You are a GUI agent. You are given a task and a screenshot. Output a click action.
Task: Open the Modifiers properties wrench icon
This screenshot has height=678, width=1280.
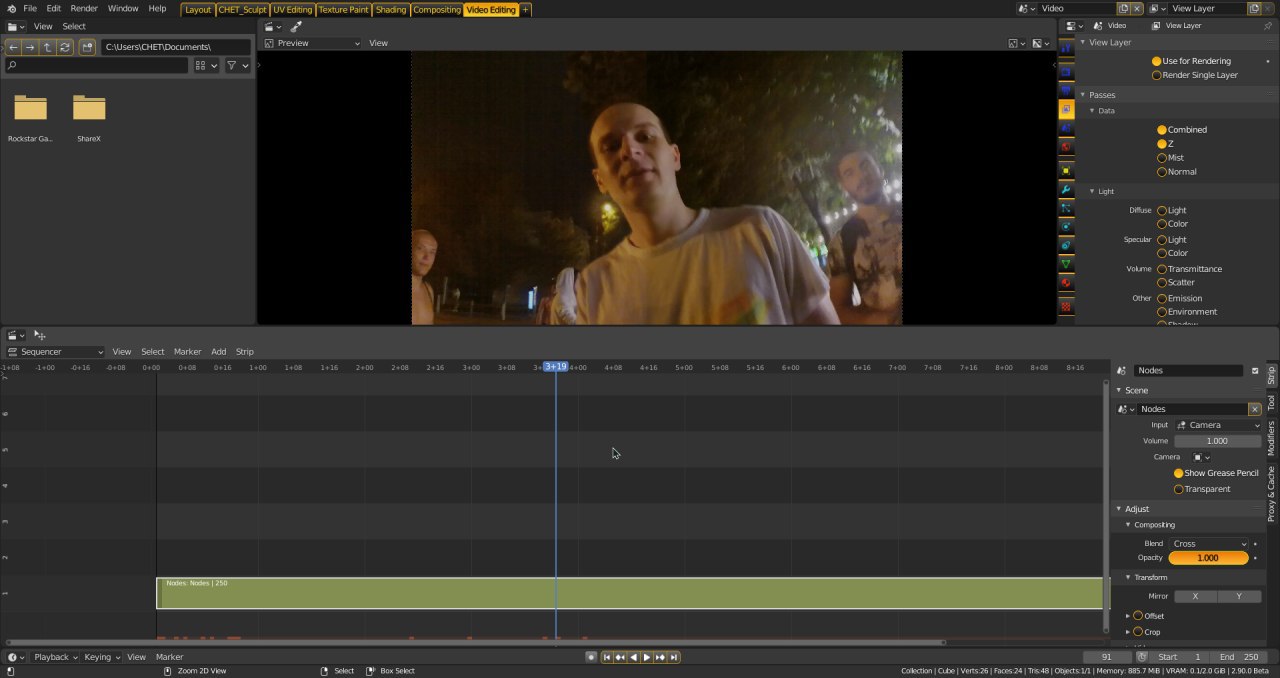click(1066, 190)
